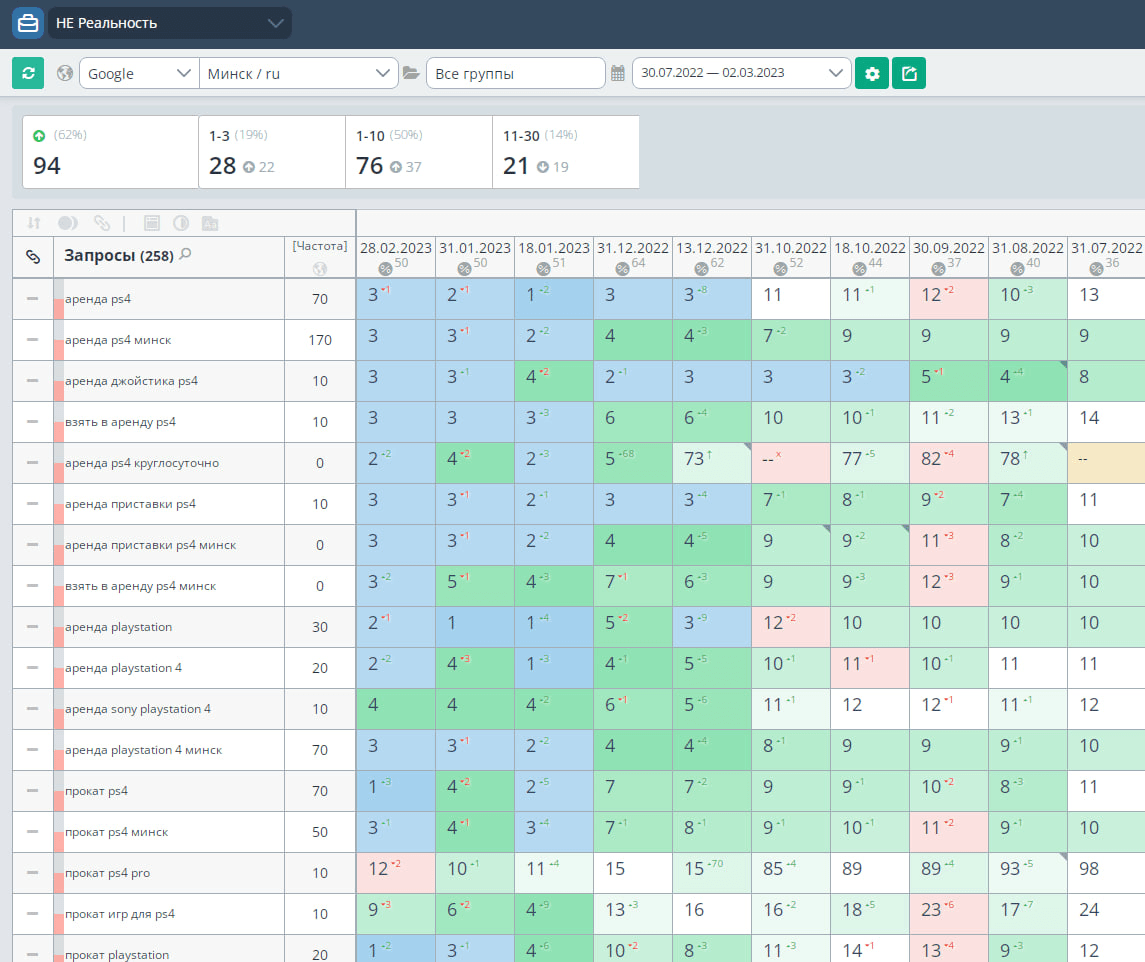Open the date range 30.07.2022 — 02.03.2023 dropdown

click(741, 73)
